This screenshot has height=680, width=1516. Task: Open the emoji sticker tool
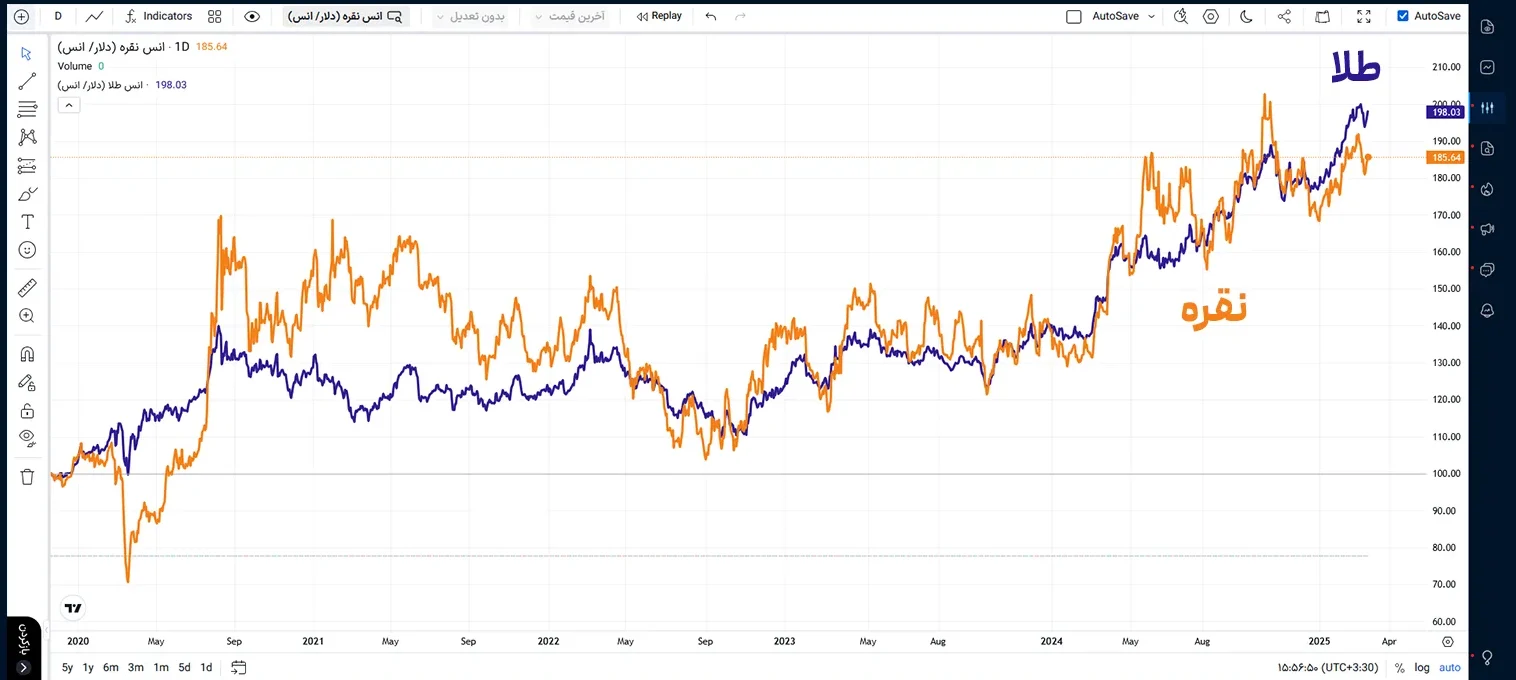[27, 250]
